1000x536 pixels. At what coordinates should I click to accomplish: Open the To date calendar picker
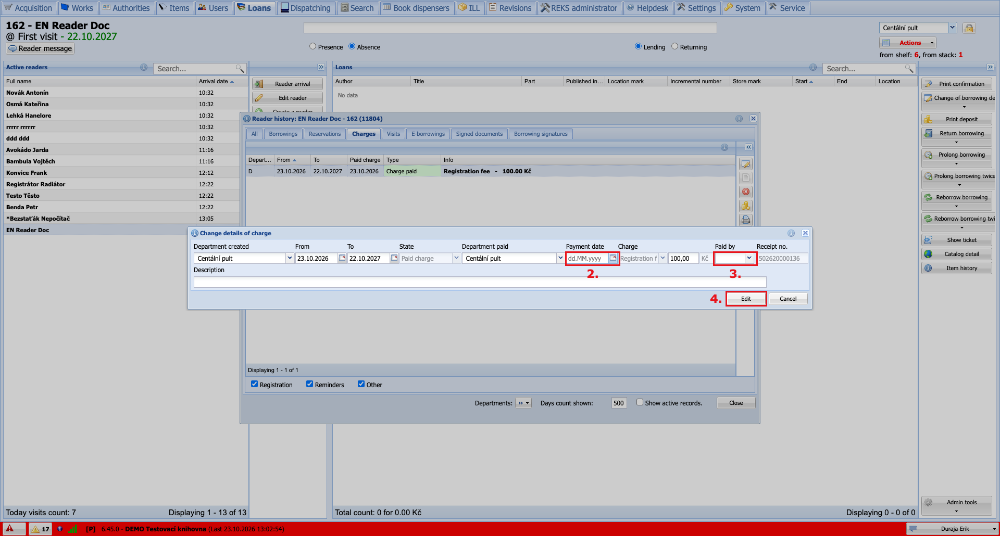coord(393,258)
